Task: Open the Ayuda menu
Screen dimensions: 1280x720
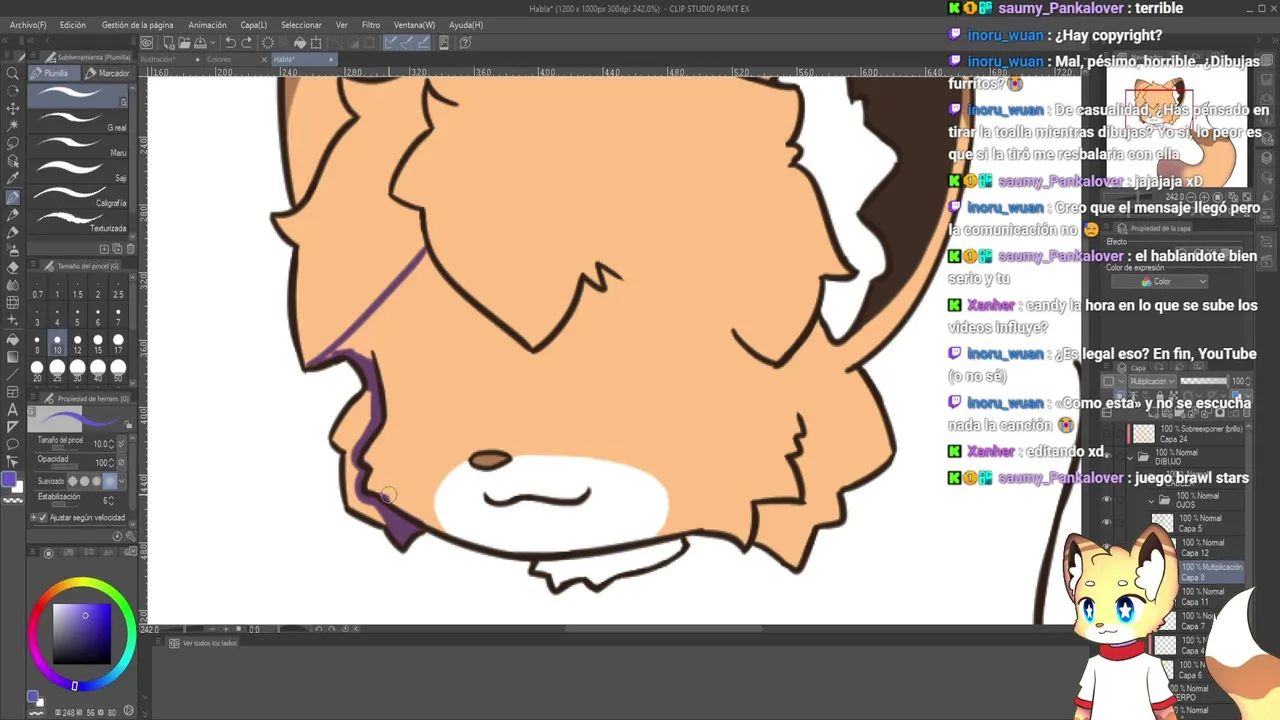Action: click(x=466, y=25)
